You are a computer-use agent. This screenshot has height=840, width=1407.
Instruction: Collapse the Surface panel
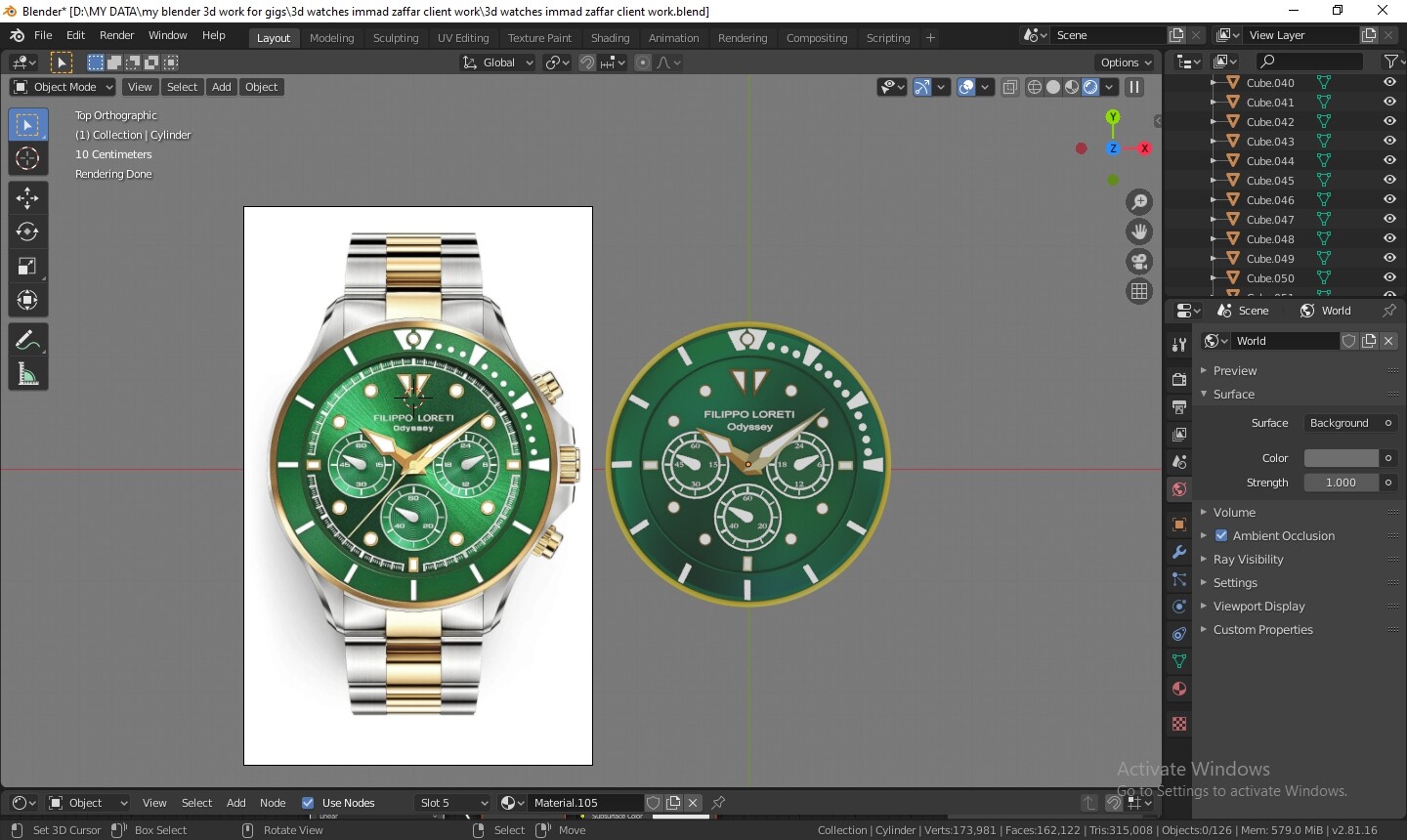point(1234,395)
